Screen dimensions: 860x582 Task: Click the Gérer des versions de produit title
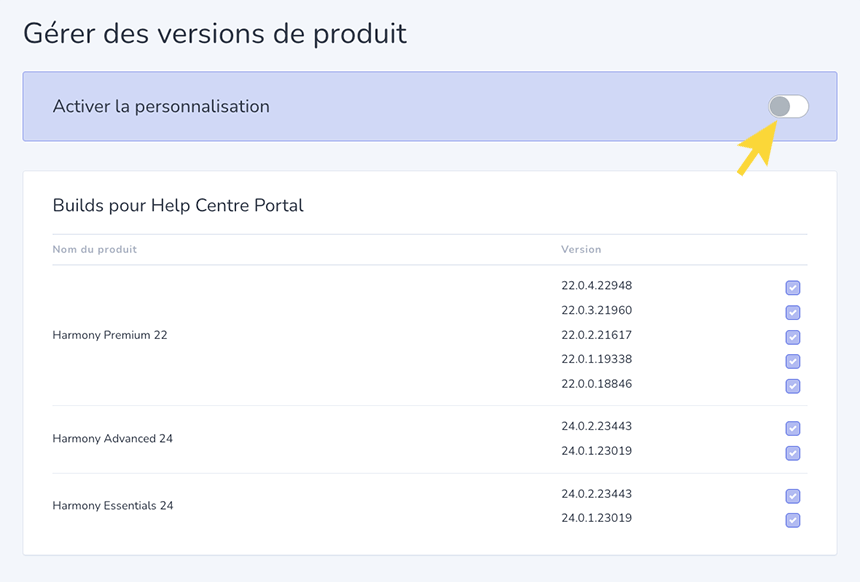(214, 33)
